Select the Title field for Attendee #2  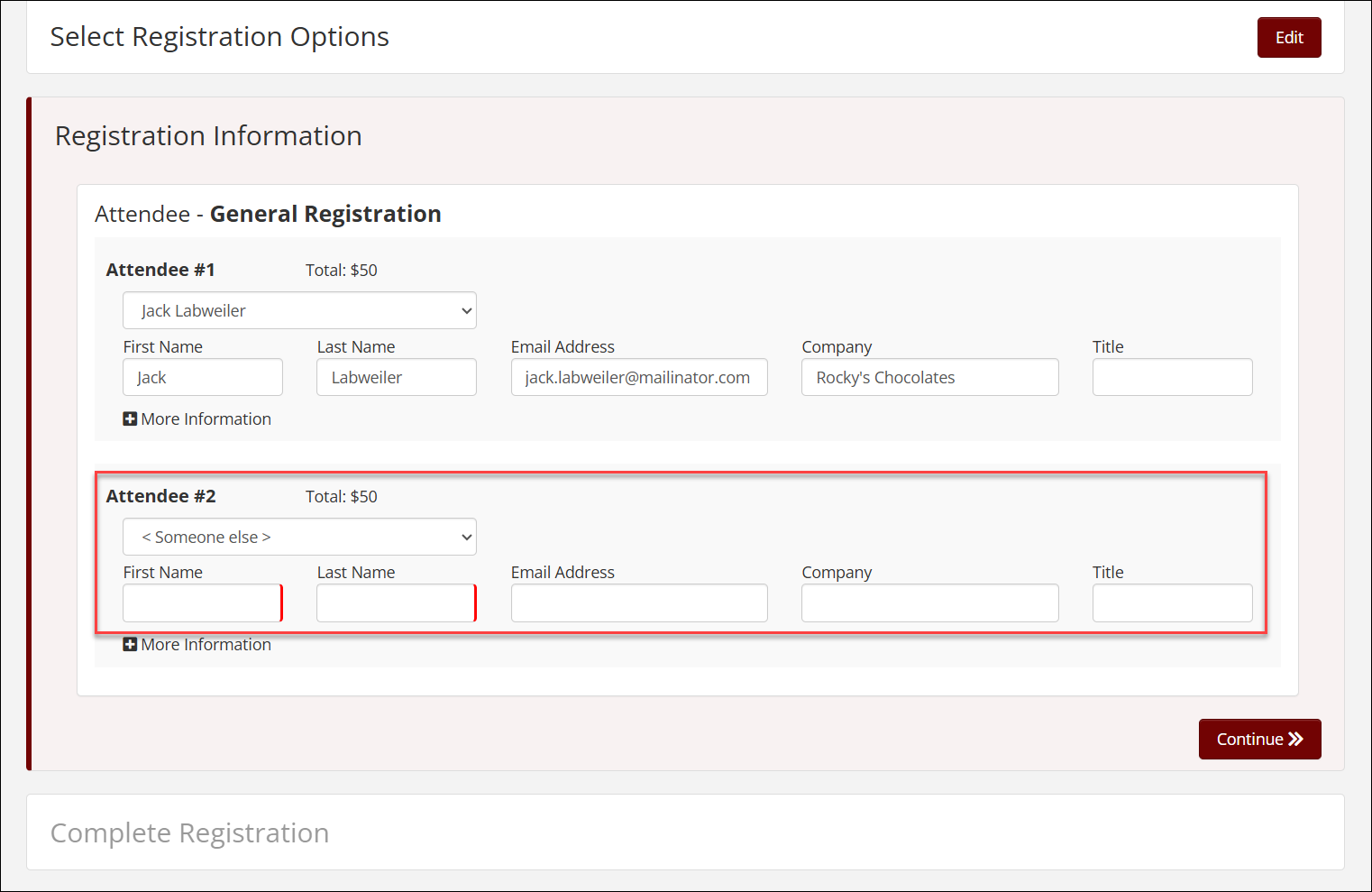[x=1172, y=602]
